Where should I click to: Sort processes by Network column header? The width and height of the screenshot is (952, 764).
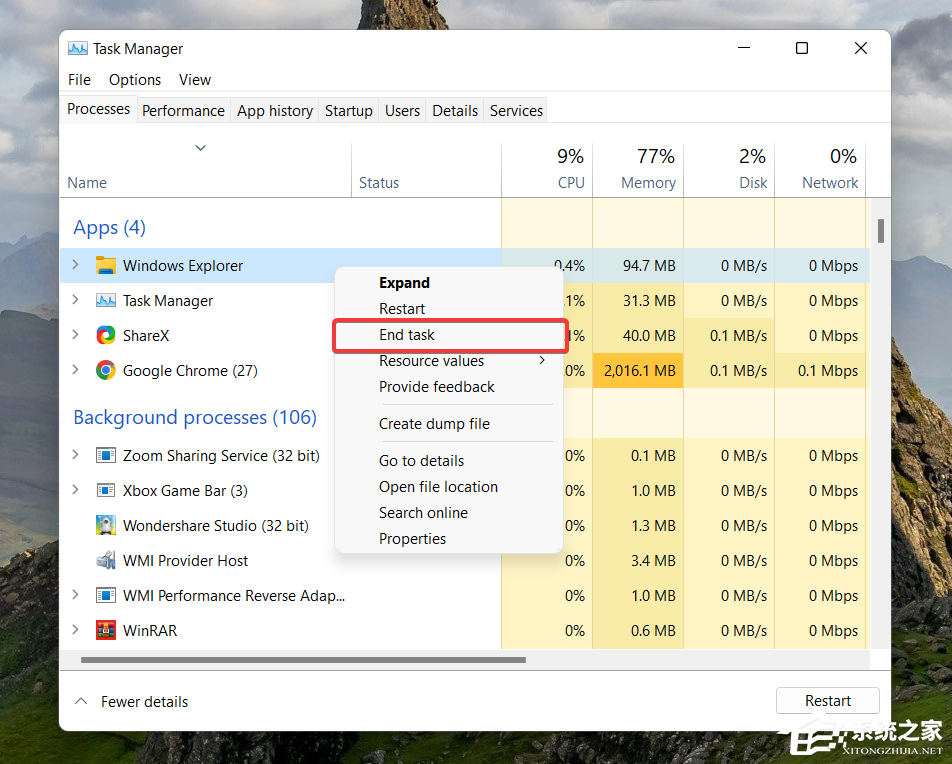point(820,171)
